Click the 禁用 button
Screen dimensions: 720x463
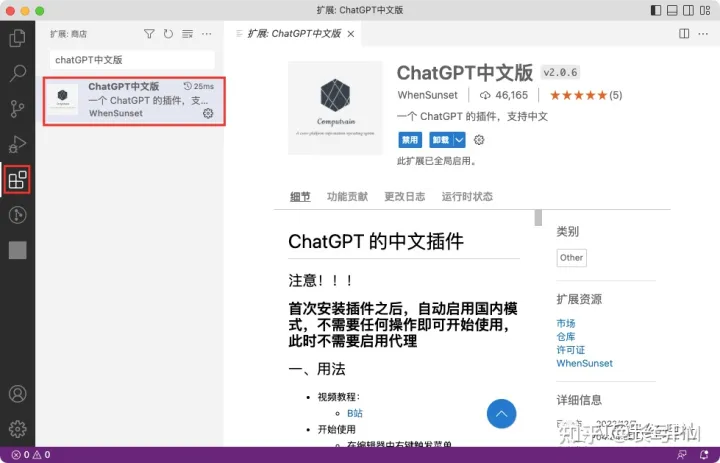(410, 140)
